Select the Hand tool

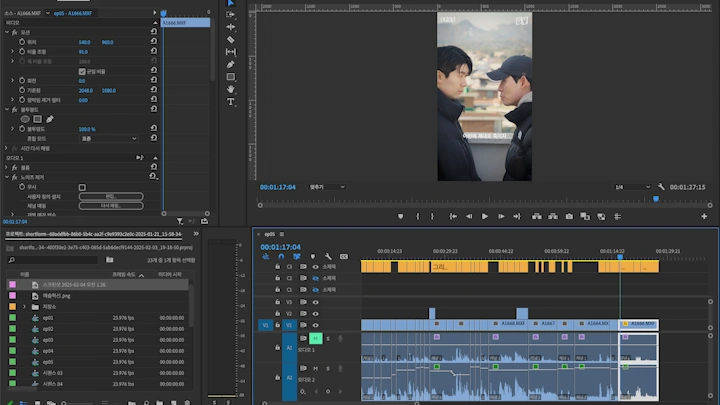coord(231,89)
